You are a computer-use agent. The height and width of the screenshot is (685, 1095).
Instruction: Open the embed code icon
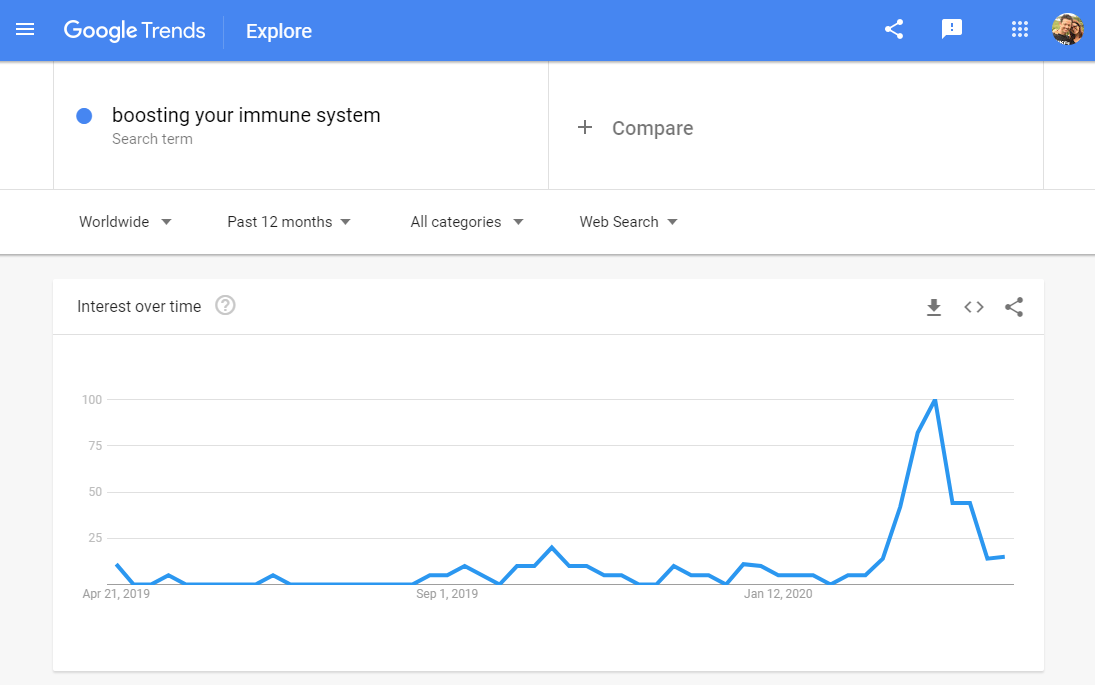tap(974, 307)
